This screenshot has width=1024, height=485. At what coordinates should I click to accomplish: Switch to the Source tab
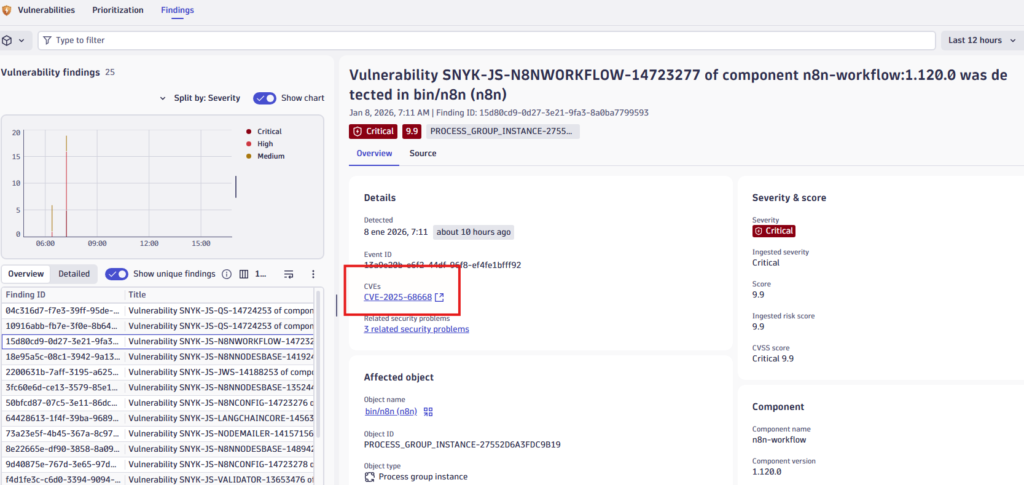tap(422, 153)
